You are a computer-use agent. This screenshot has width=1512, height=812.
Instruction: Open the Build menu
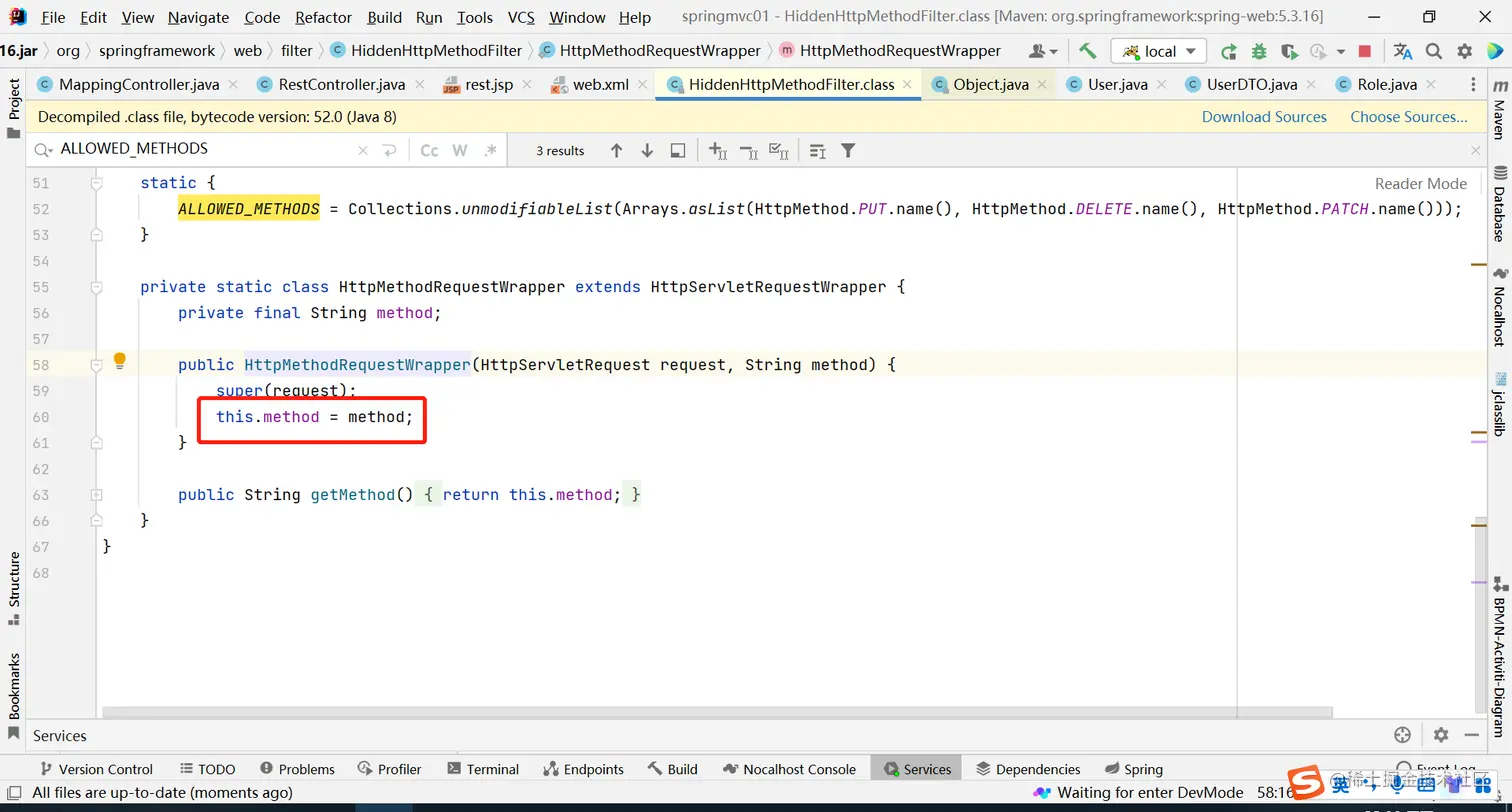(x=384, y=17)
